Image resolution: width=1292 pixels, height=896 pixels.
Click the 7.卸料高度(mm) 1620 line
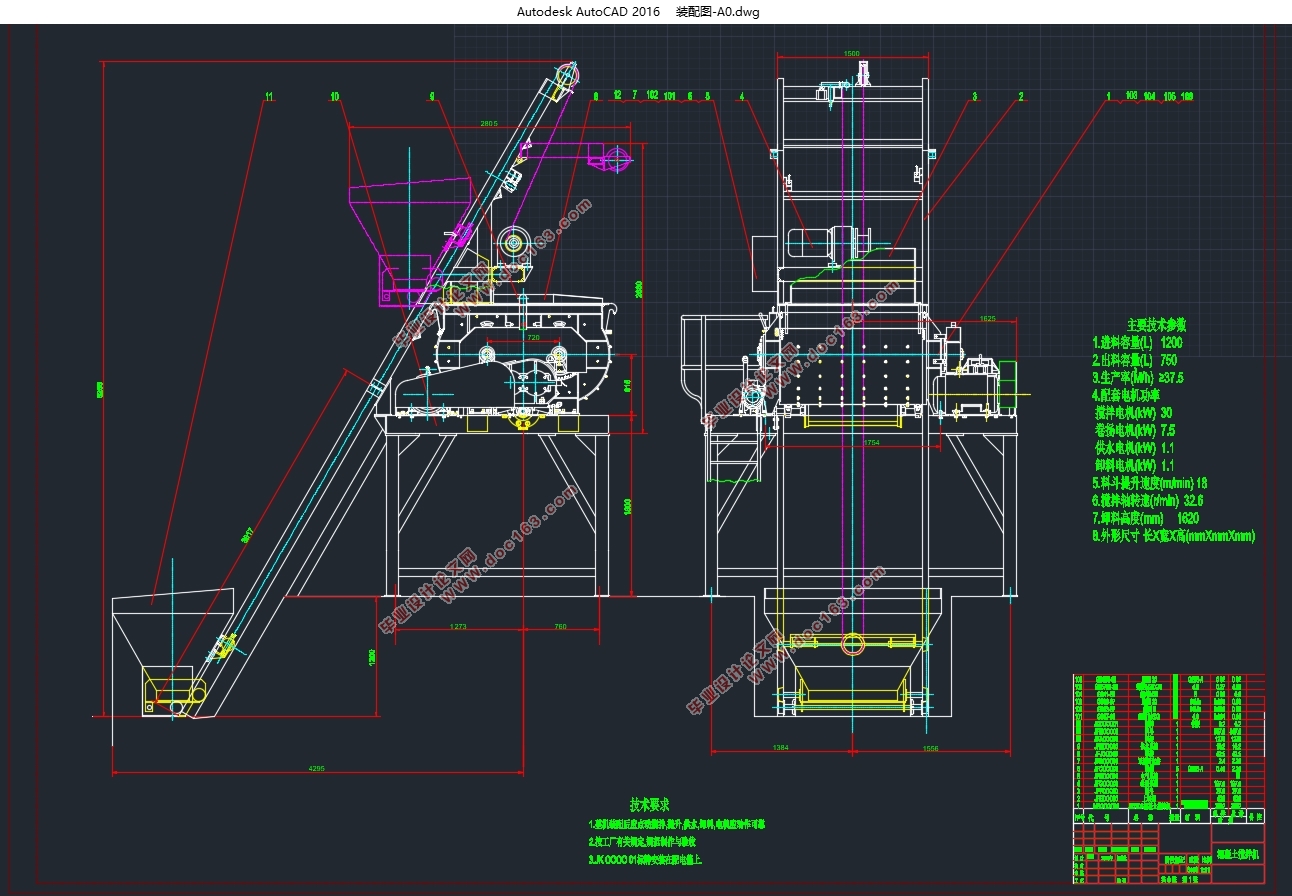click(x=1146, y=518)
